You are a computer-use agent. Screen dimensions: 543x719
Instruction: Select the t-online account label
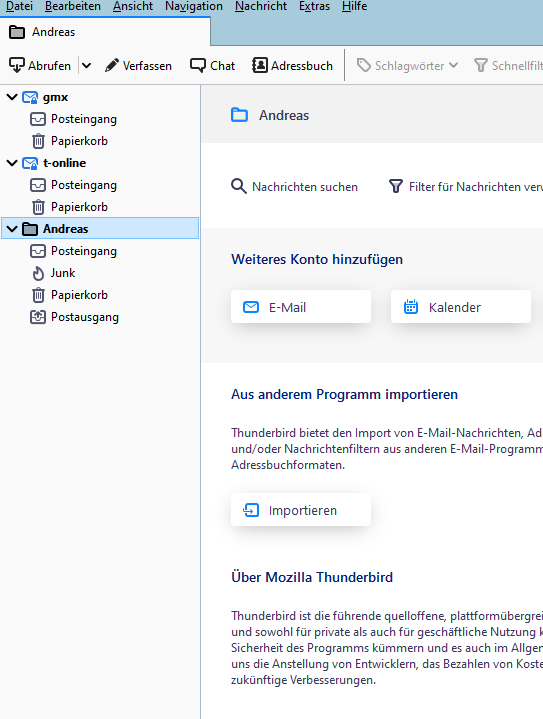pos(64,163)
